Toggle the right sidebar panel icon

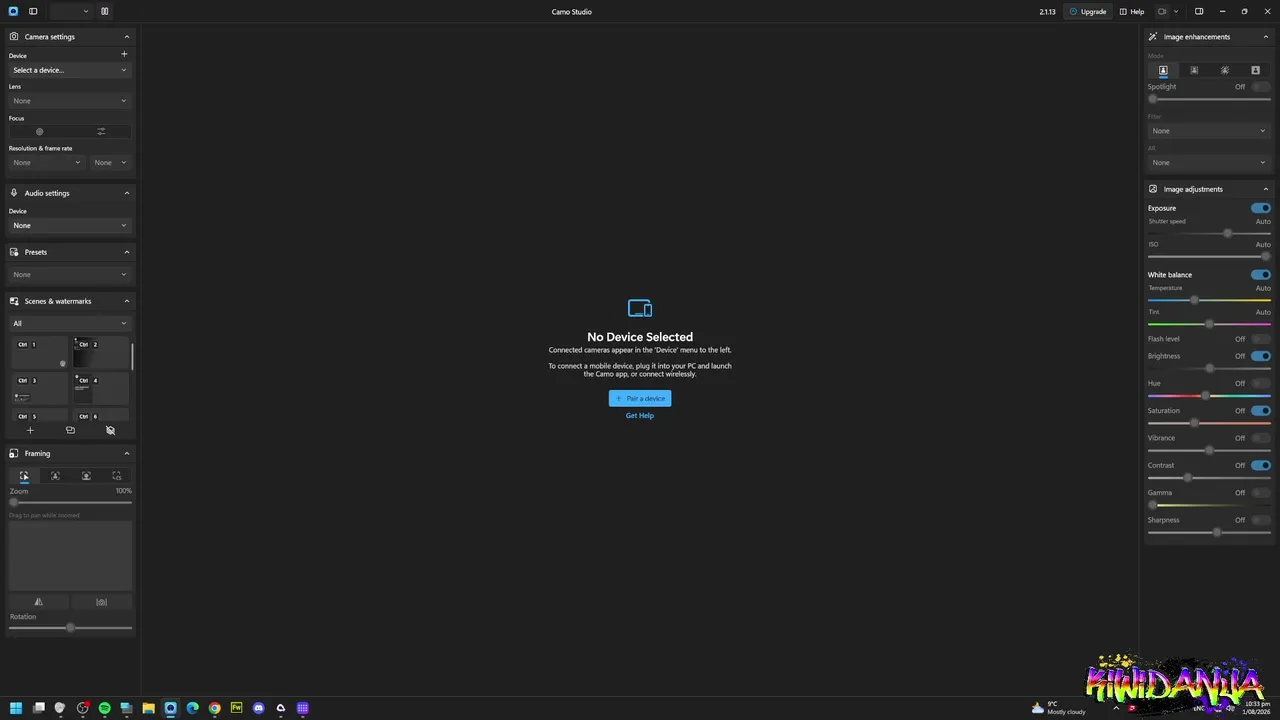(1199, 11)
